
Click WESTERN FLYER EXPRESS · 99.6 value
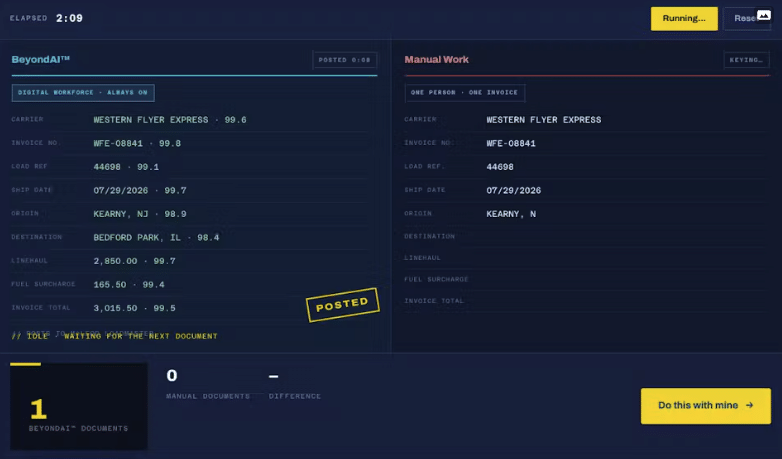point(170,120)
